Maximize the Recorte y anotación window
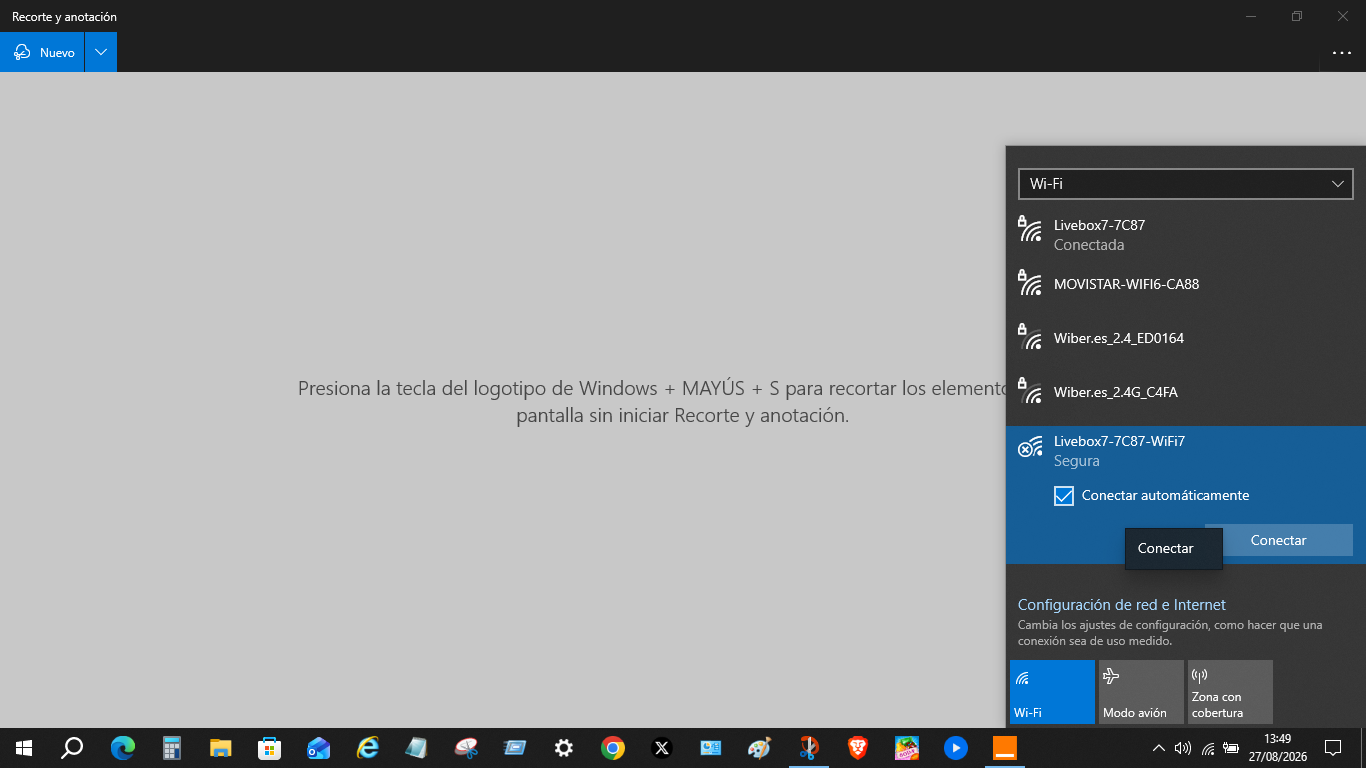Screen dimensions: 1366x768 [1296, 16]
